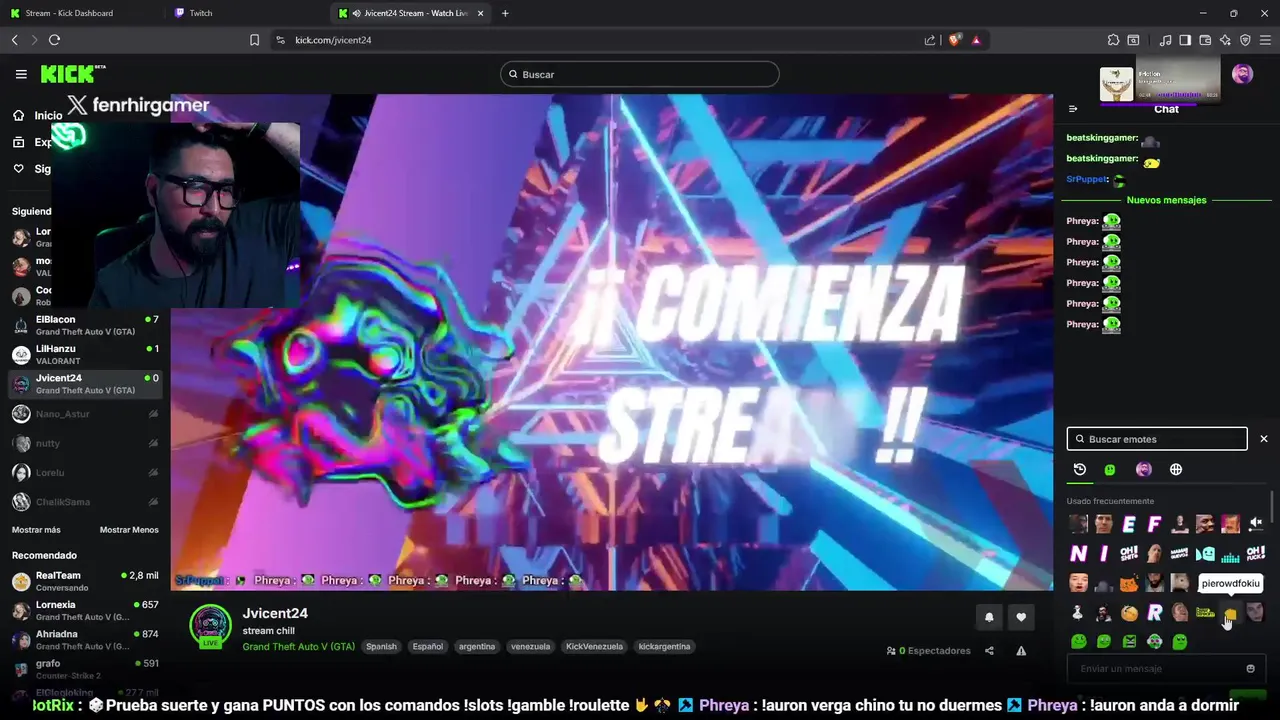Go back in browser history
The height and width of the screenshot is (720, 1280).
[14, 40]
